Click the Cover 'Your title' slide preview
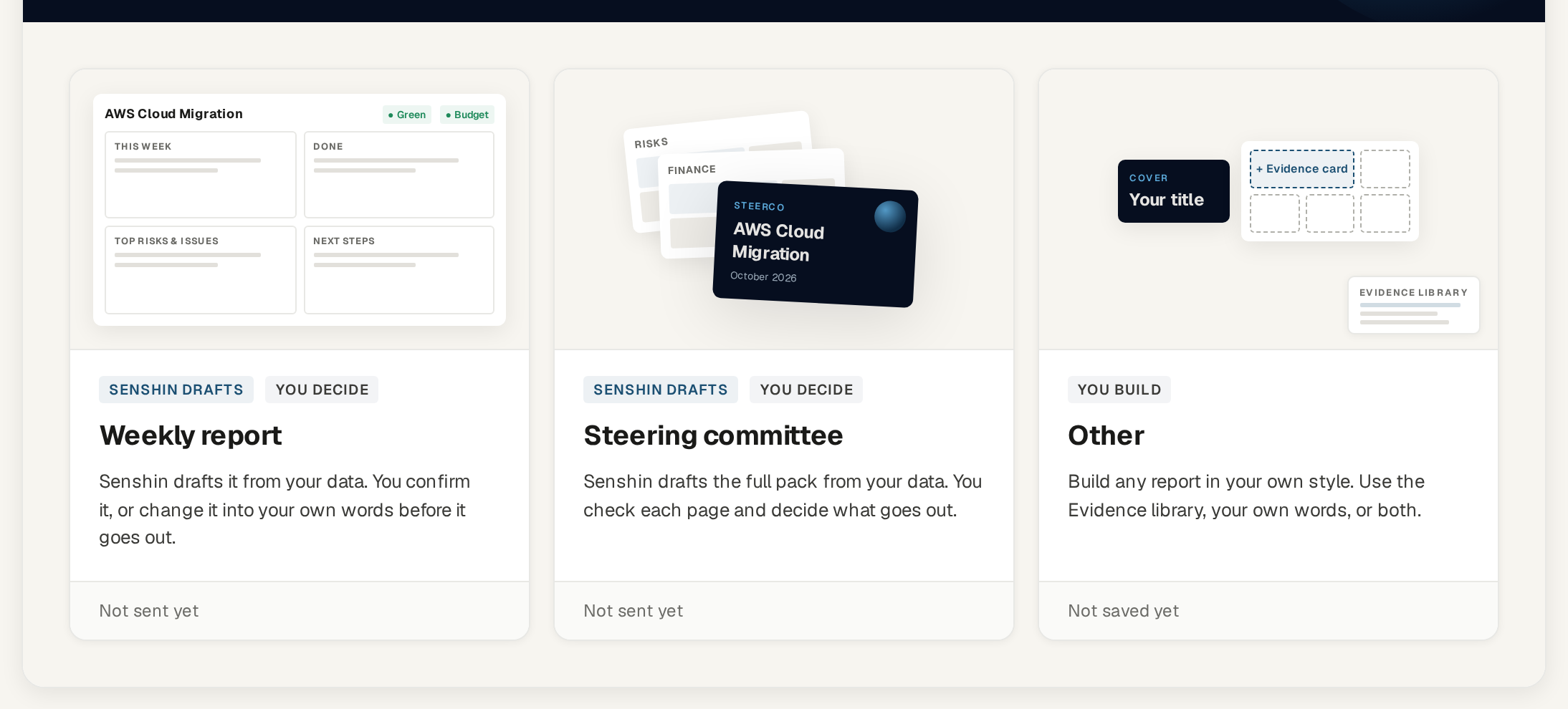This screenshot has width=1568, height=709. point(1174,191)
